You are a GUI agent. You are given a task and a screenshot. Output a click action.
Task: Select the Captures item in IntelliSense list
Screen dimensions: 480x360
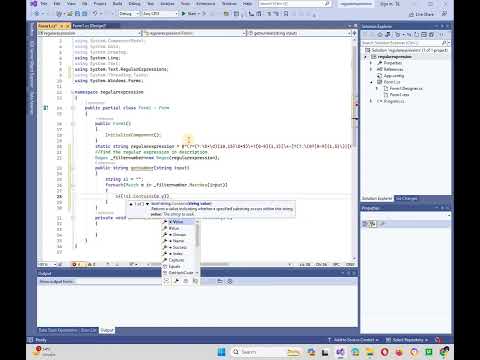pos(180,260)
